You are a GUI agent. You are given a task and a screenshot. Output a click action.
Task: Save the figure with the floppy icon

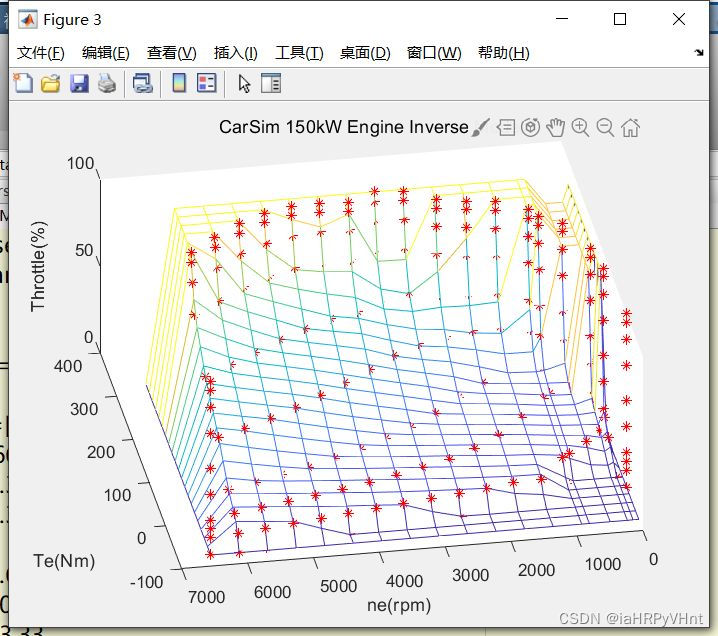point(79,84)
